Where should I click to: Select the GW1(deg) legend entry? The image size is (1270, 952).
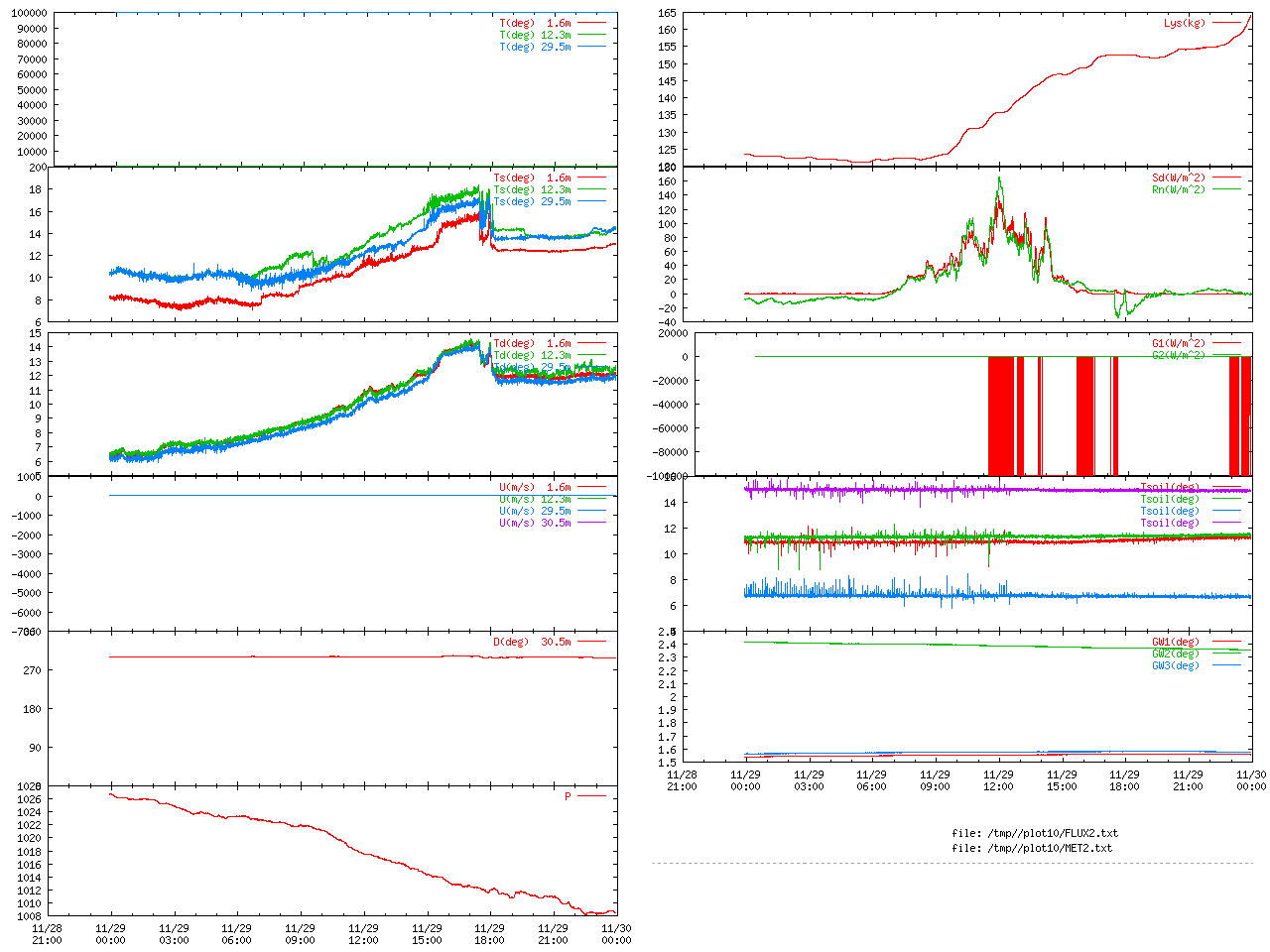[1175, 642]
